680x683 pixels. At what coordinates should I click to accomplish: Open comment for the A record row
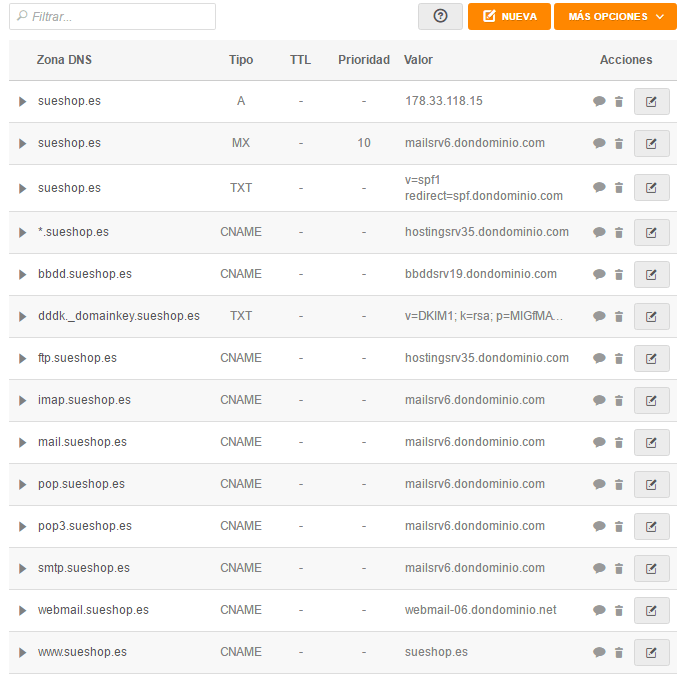(x=599, y=101)
